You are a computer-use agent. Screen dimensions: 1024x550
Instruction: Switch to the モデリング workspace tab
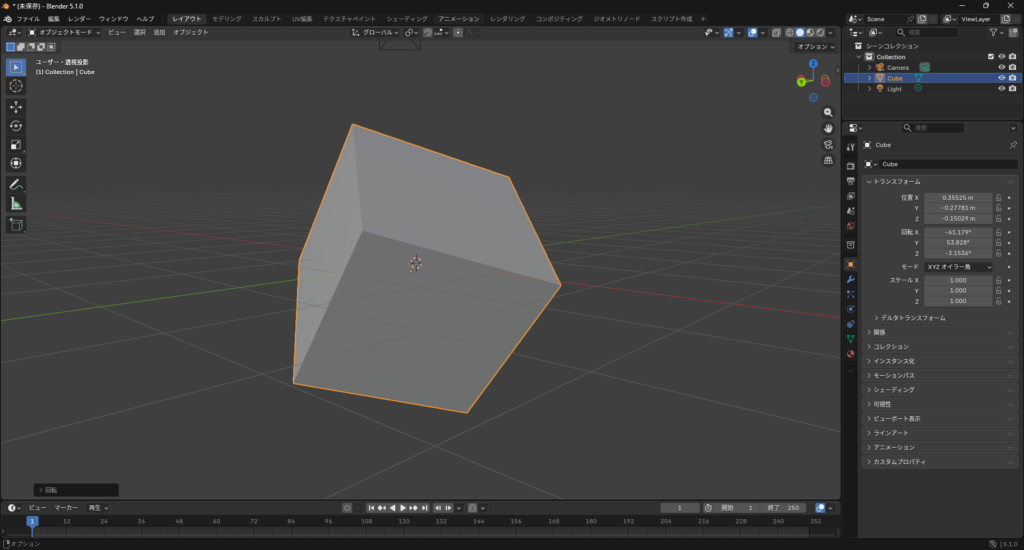[x=226, y=19]
